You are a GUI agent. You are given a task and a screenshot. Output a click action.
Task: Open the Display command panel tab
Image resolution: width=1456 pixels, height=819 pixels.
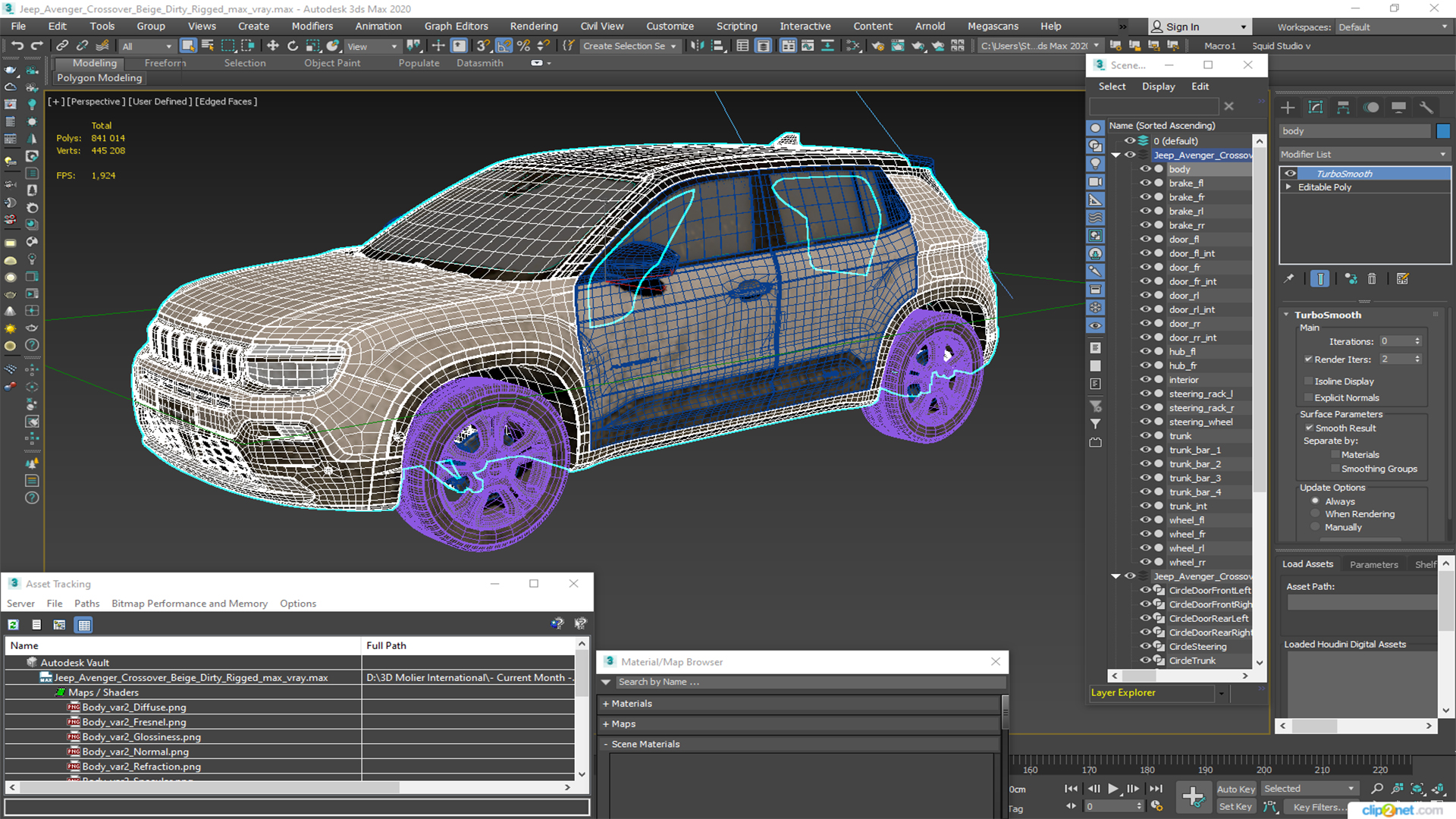(x=1398, y=108)
